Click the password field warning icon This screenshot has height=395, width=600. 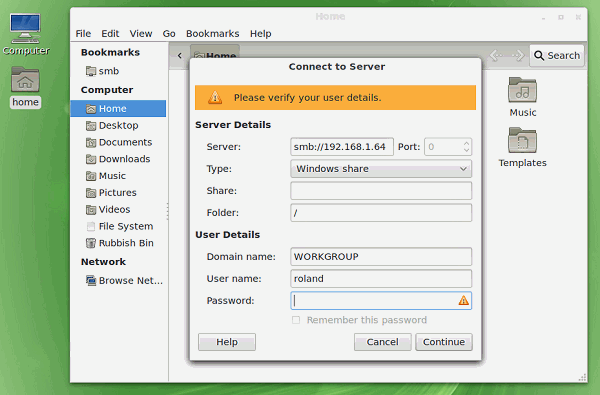(x=463, y=300)
